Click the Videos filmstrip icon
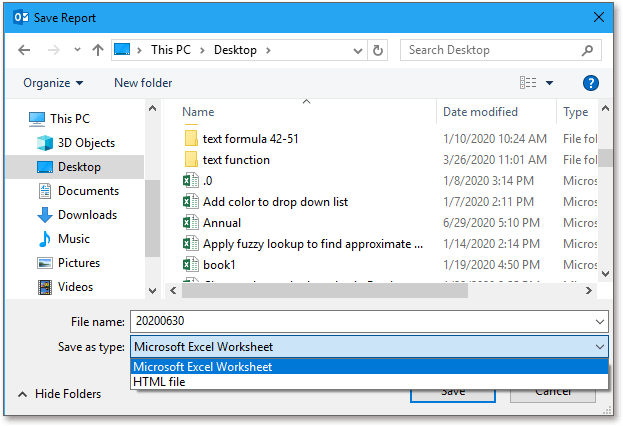623x426 pixels. pos(45,287)
